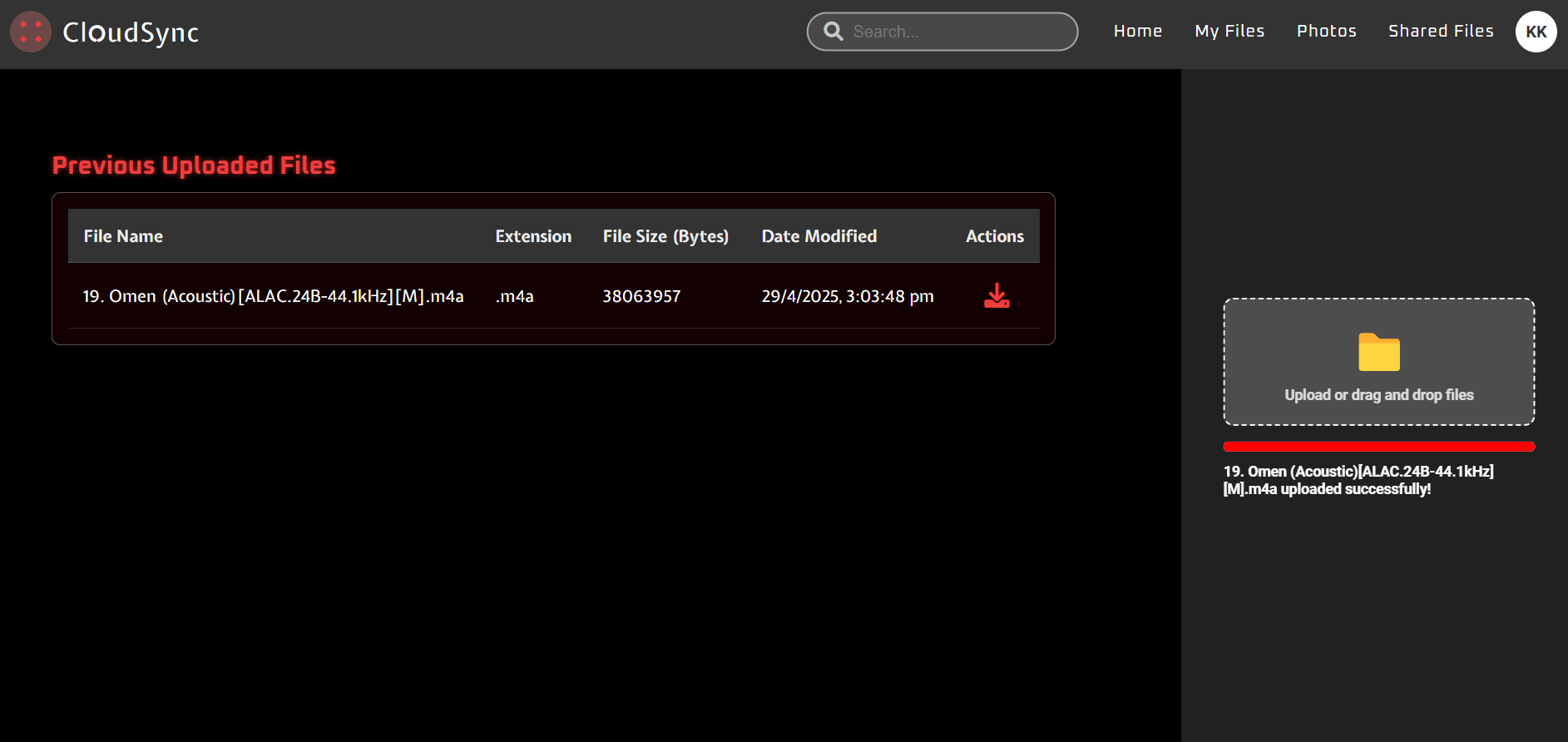Click the red upload progress bar
Screen dimensions: 1568x742
[1378, 447]
